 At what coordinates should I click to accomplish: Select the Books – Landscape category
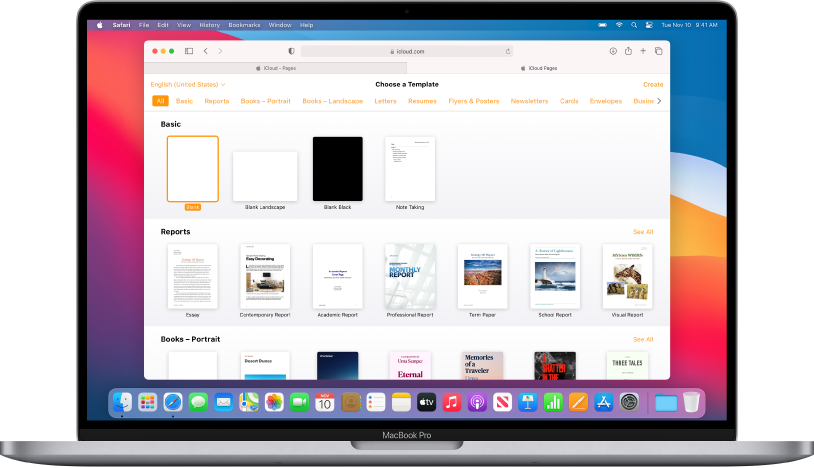tap(332, 101)
